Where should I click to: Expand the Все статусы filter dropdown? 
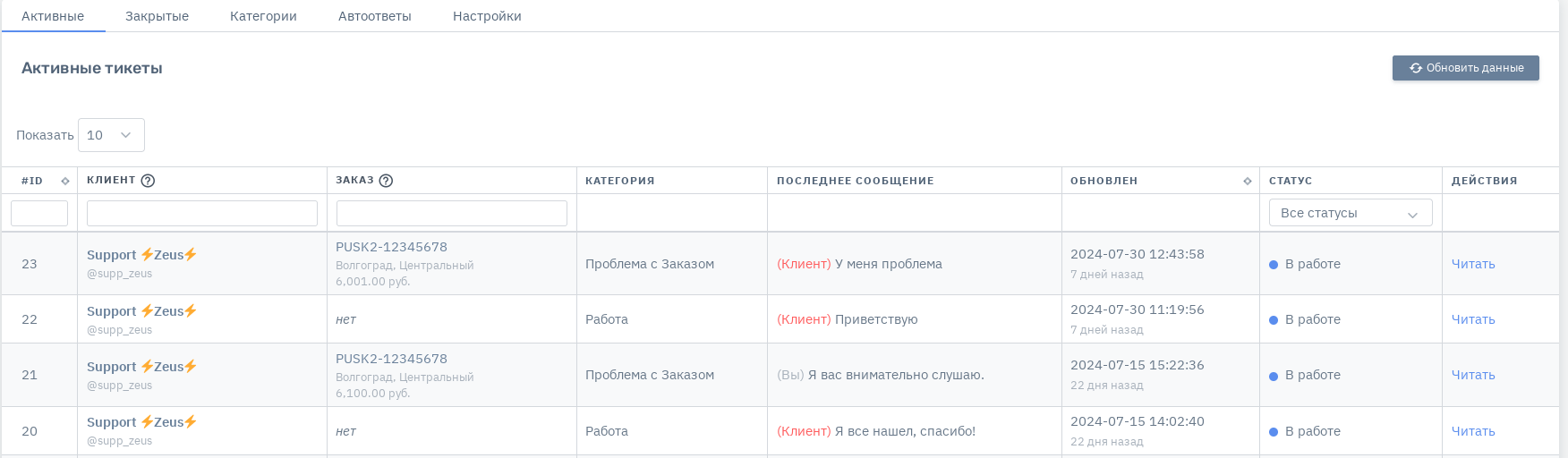[1350, 213]
